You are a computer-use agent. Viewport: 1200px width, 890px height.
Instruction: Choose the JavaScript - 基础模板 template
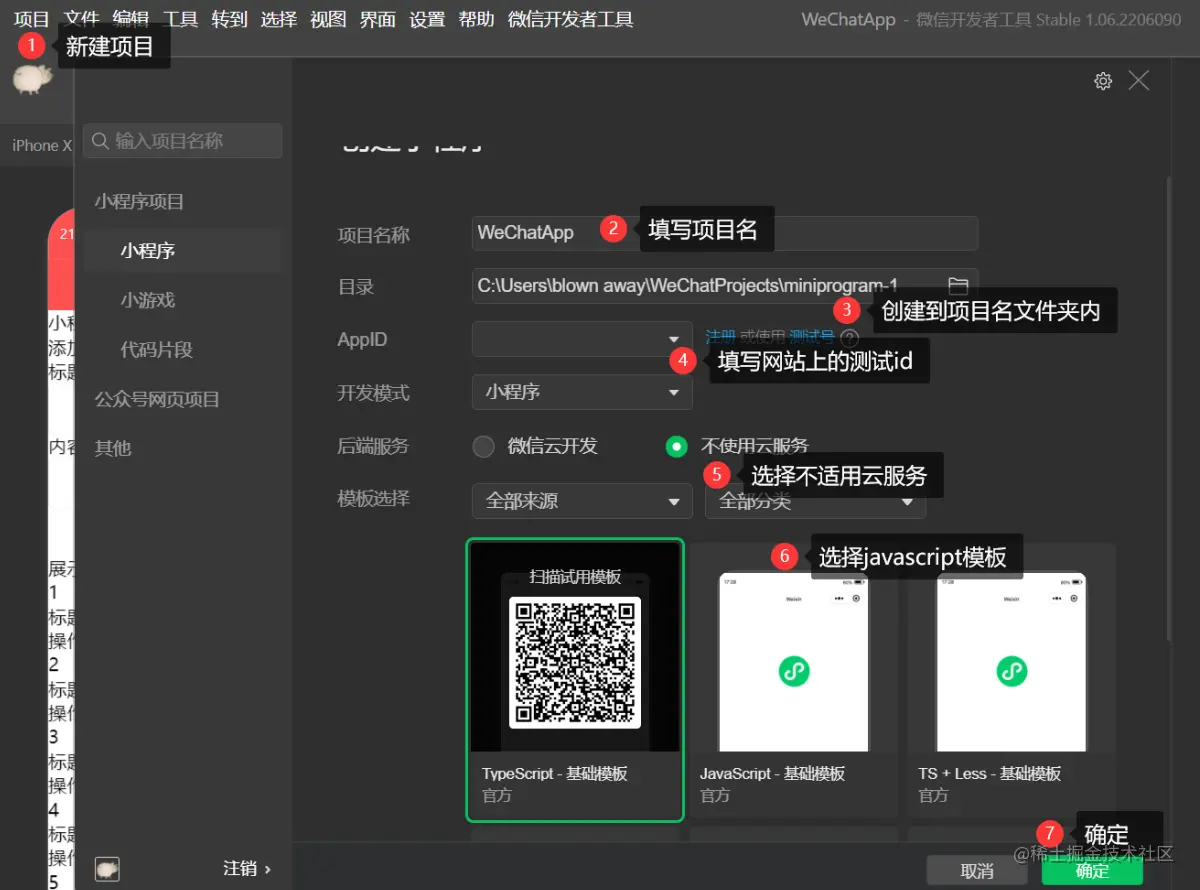[x=793, y=679]
